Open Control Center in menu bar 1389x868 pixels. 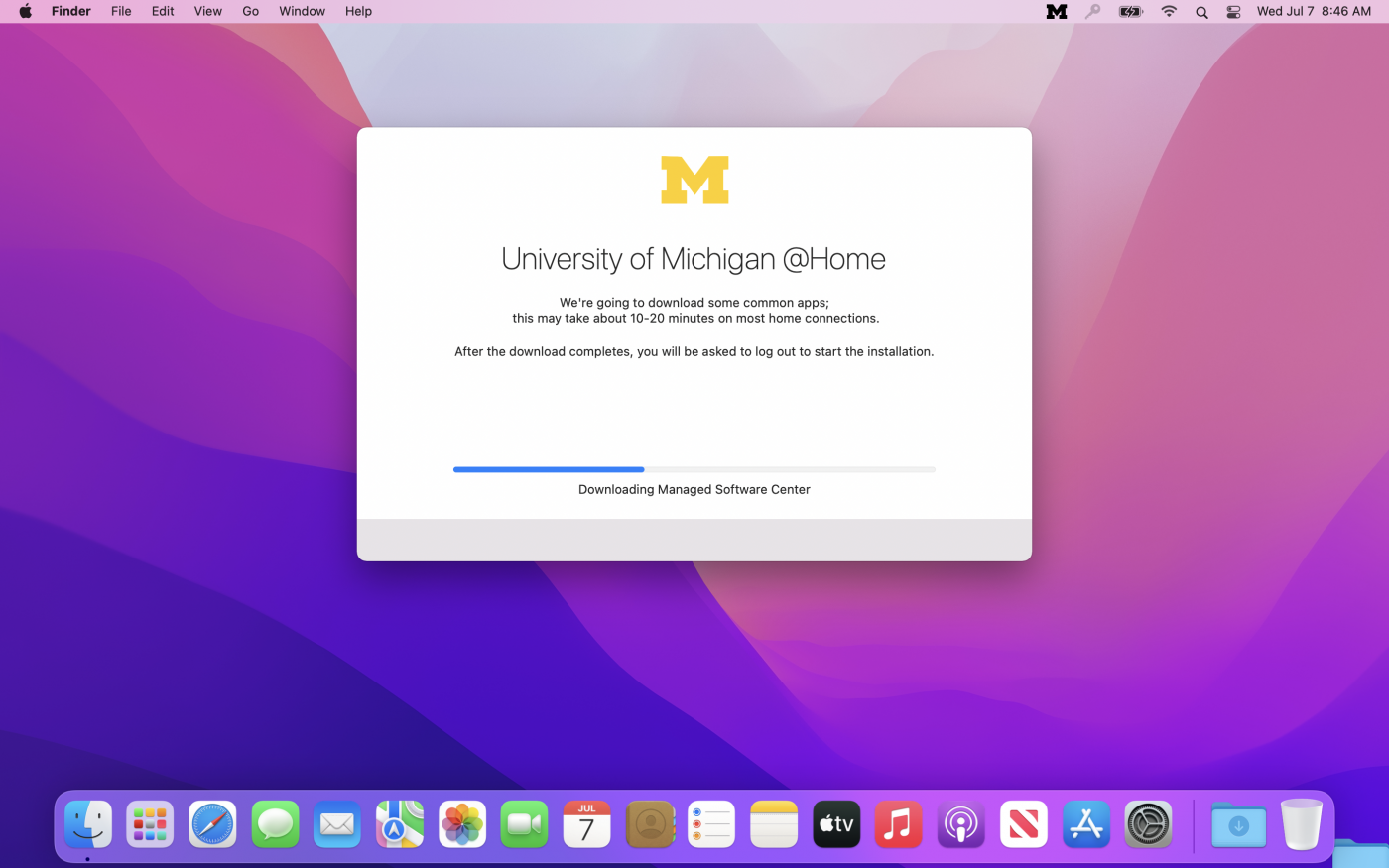point(1233,12)
